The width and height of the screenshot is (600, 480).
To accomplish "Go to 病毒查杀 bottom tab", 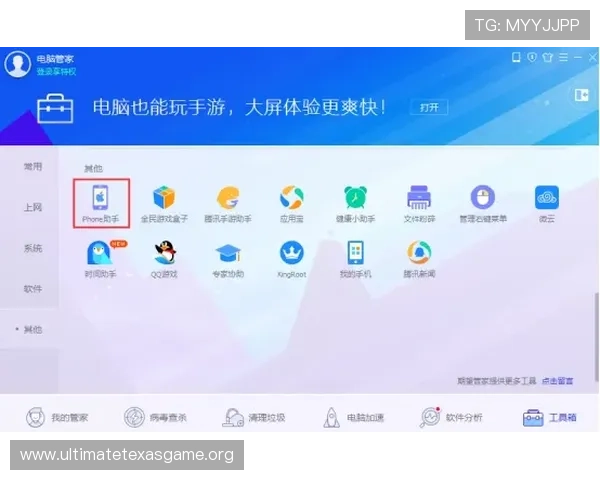I will [155, 417].
